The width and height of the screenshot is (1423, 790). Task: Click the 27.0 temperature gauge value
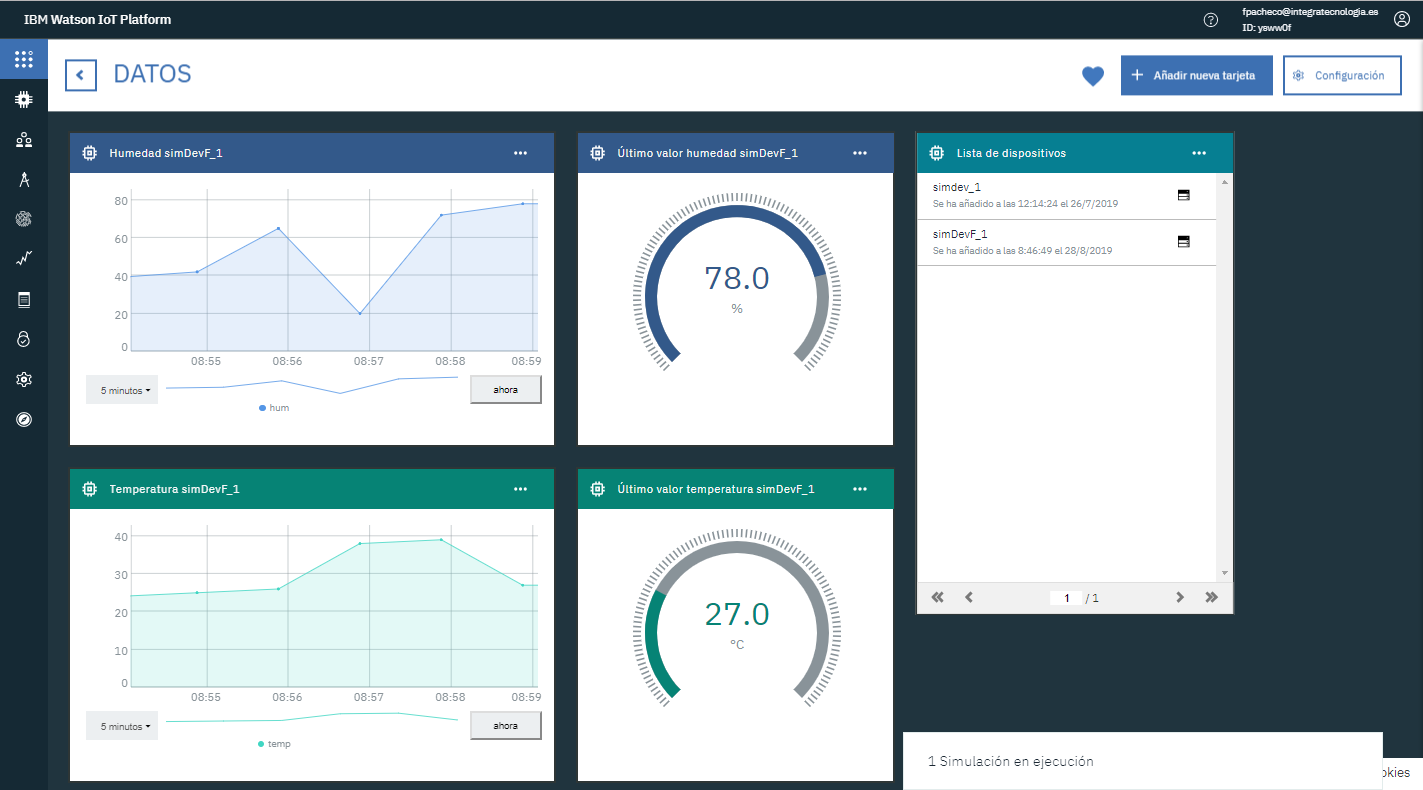[x=737, y=614]
